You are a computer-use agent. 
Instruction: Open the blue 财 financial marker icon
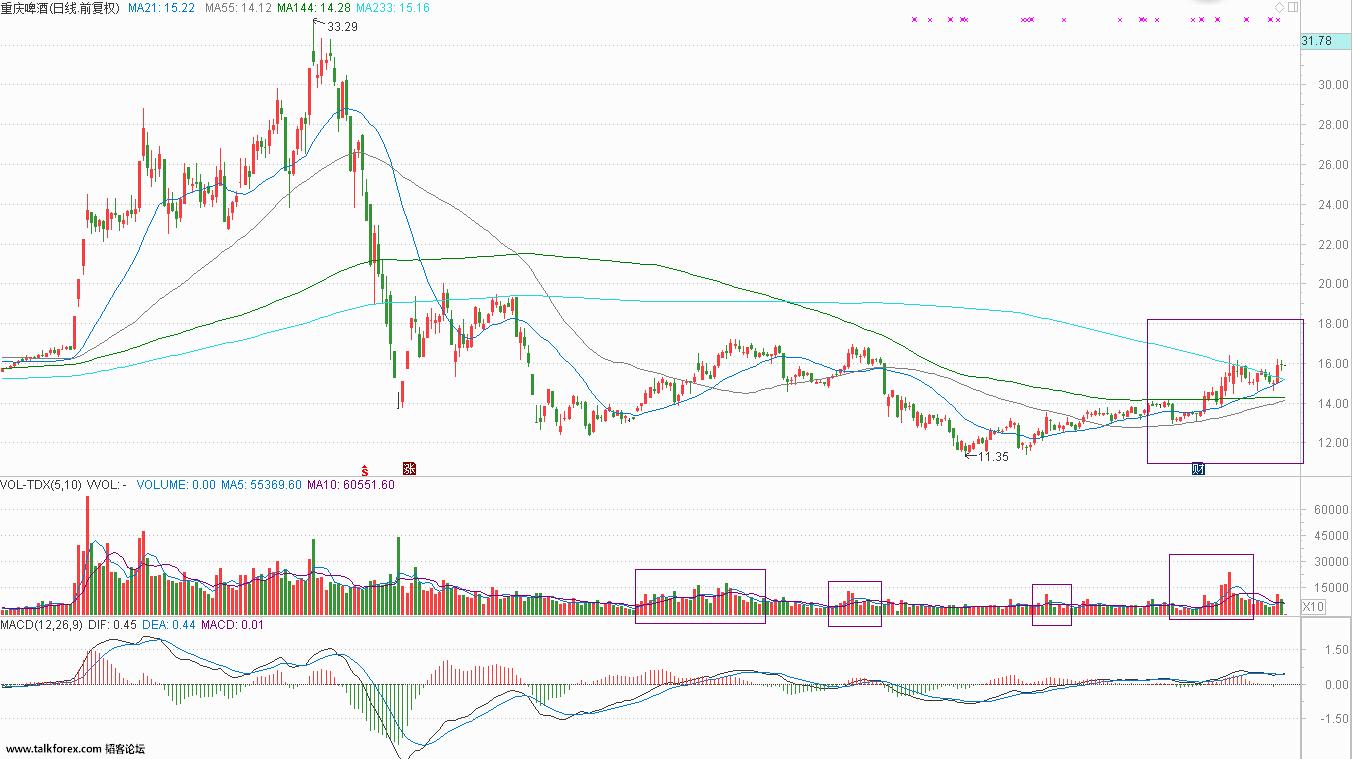(1199, 469)
